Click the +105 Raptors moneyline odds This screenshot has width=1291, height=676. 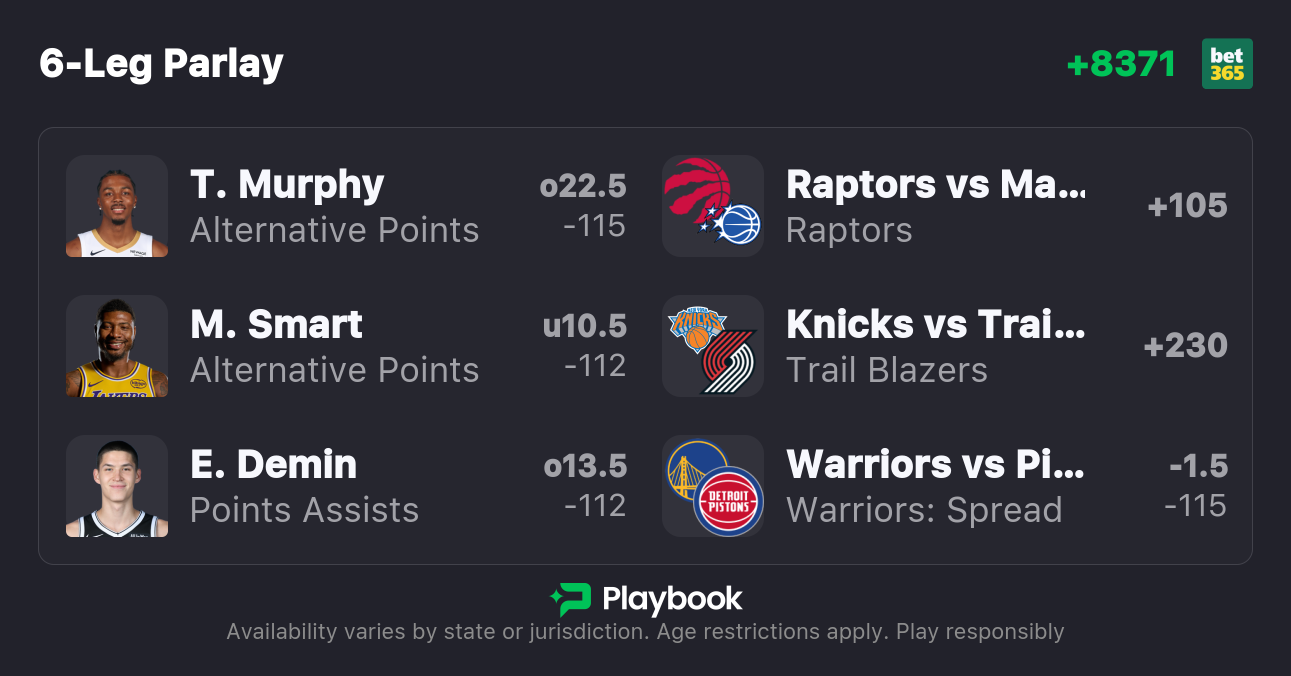[x=1187, y=206]
